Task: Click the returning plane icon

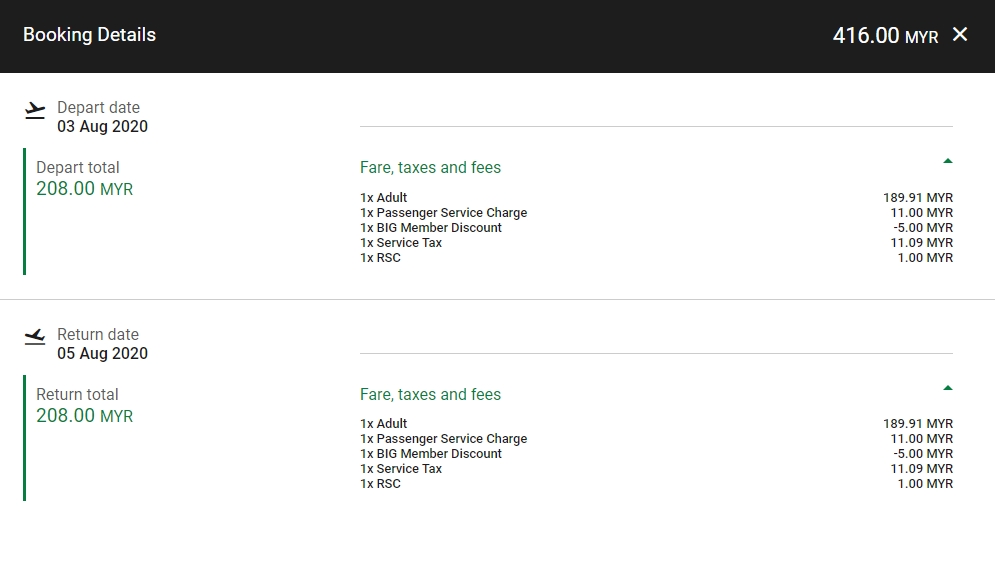Action: point(36,337)
